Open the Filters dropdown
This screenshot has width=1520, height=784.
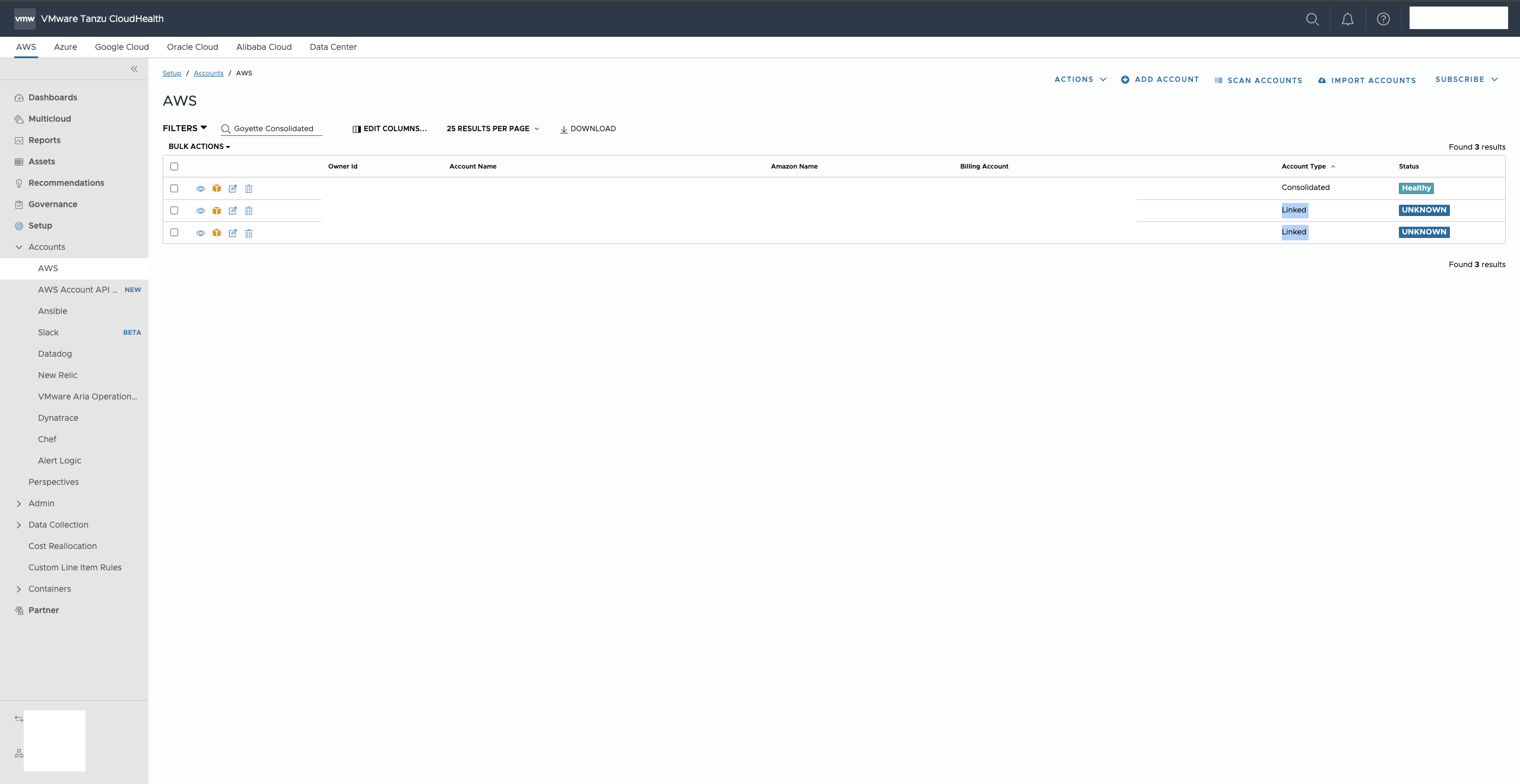pyautogui.click(x=185, y=128)
